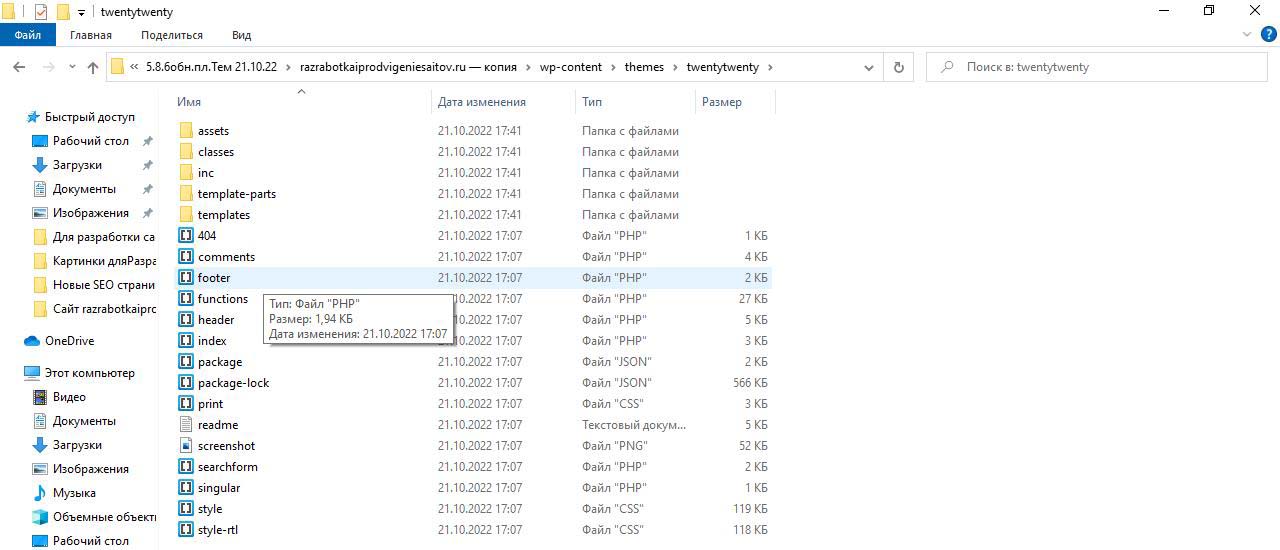This screenshot has height=550, width=1280.
Task: Expand the twentytwenty breadcrumb chevron
Action: click(770, 67)
